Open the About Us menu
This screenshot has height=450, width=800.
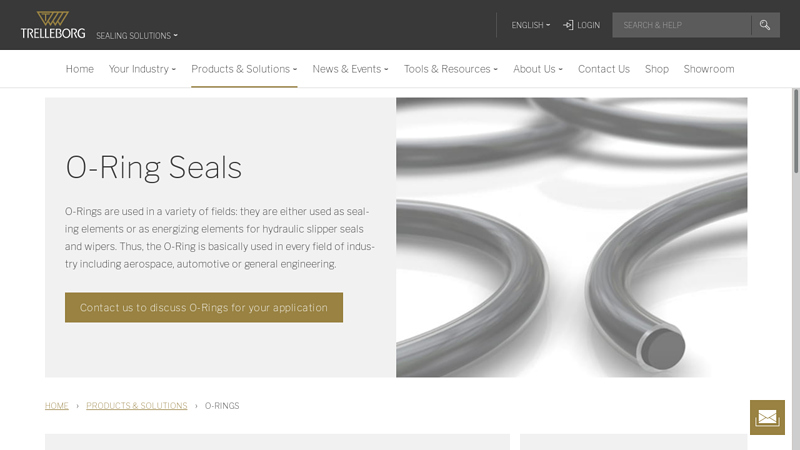click(538, 69)
